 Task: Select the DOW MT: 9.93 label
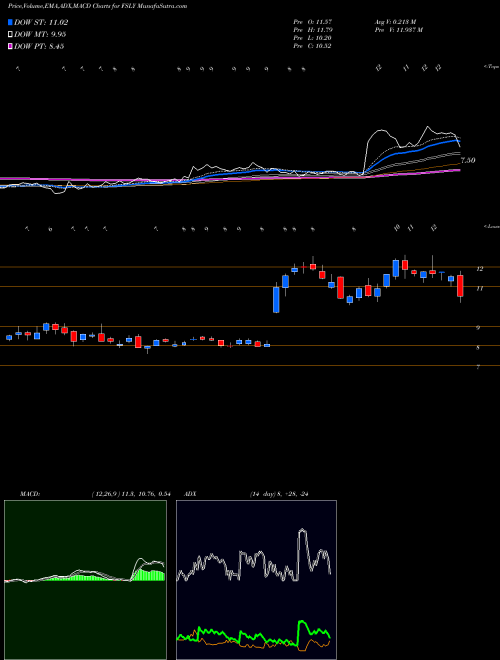click(x=40, y=35)
